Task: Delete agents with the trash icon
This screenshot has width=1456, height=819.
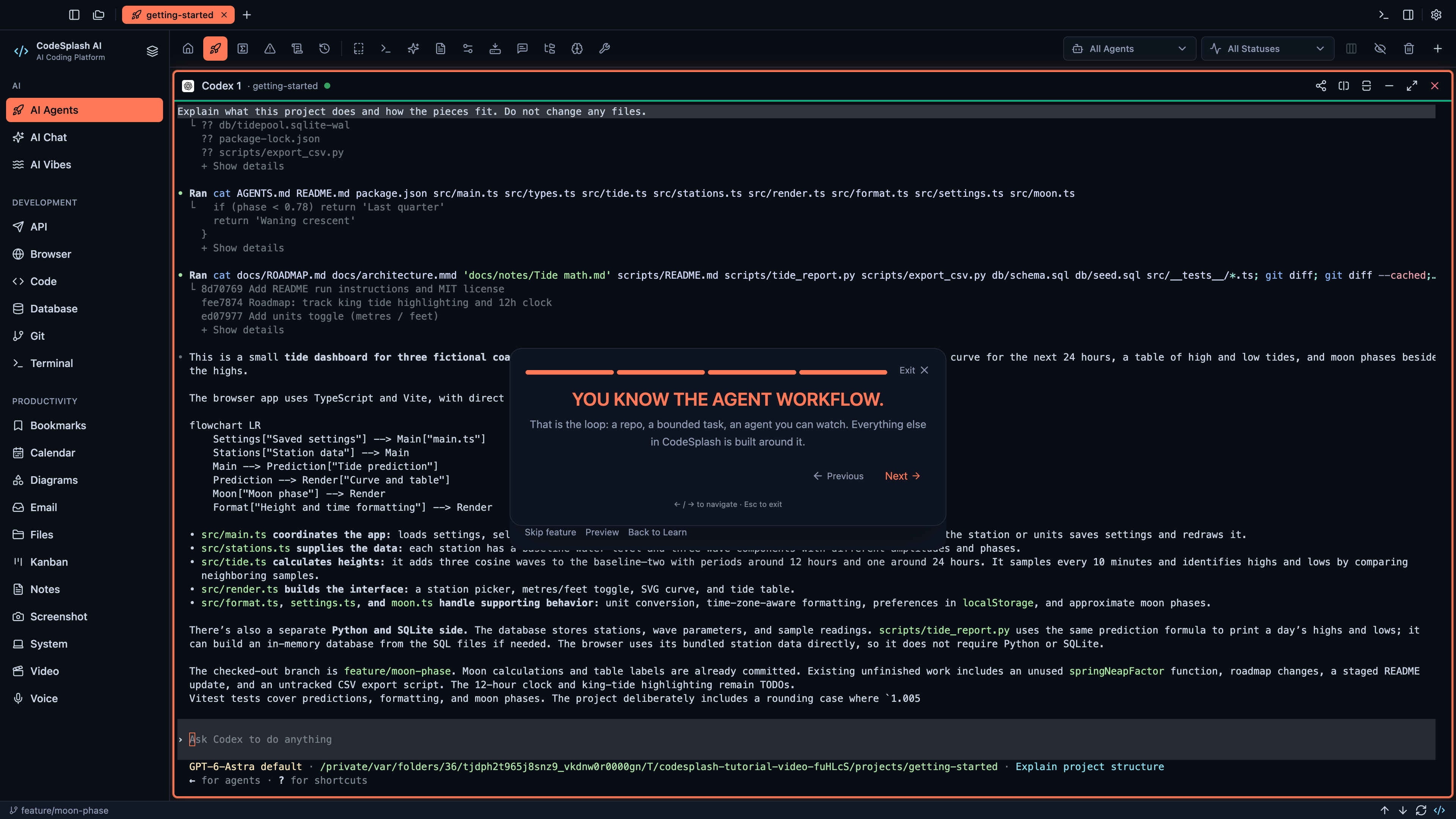Action: click(x=1409, y=49)
